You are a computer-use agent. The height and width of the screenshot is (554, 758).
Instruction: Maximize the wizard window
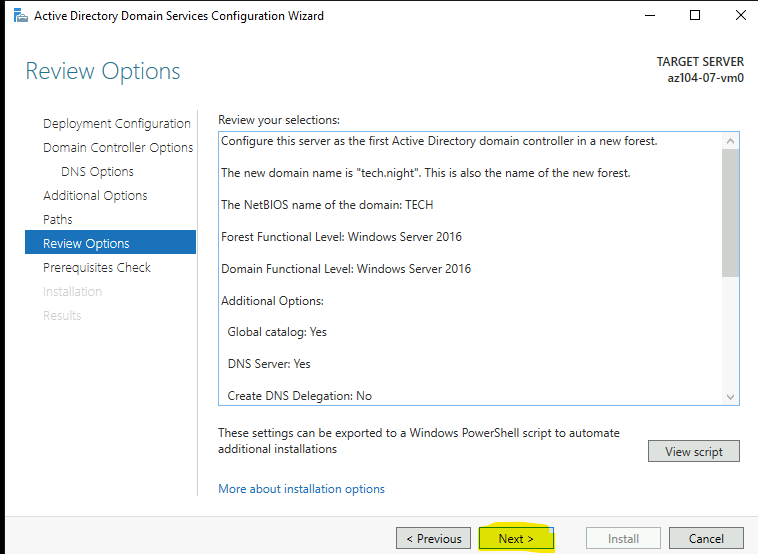(695, 15)
